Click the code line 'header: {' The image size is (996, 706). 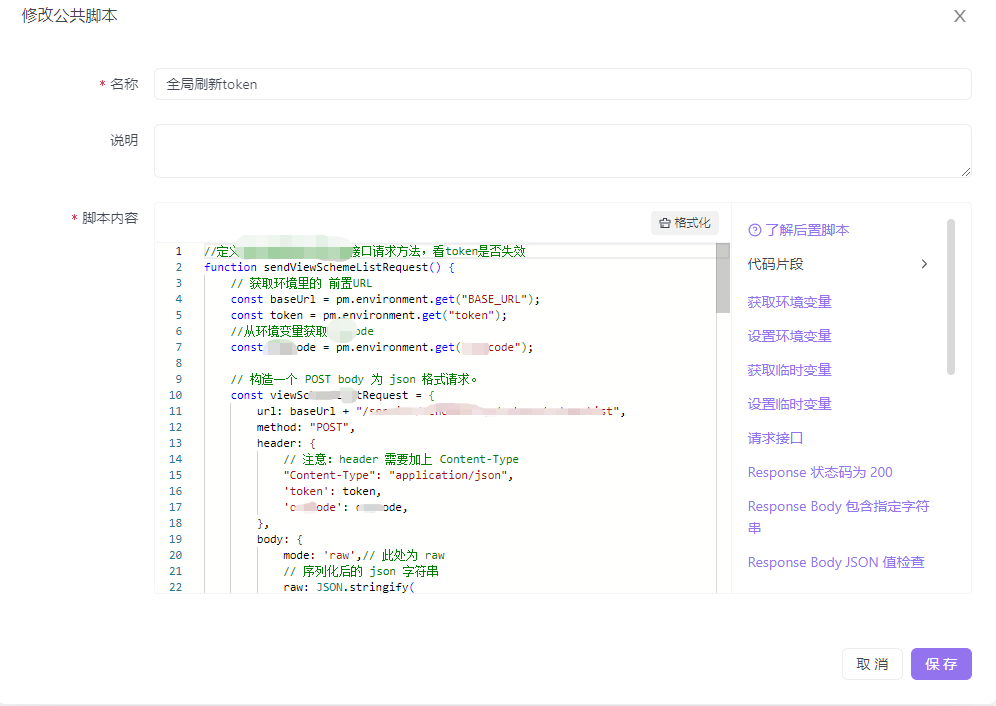(286, 443)
